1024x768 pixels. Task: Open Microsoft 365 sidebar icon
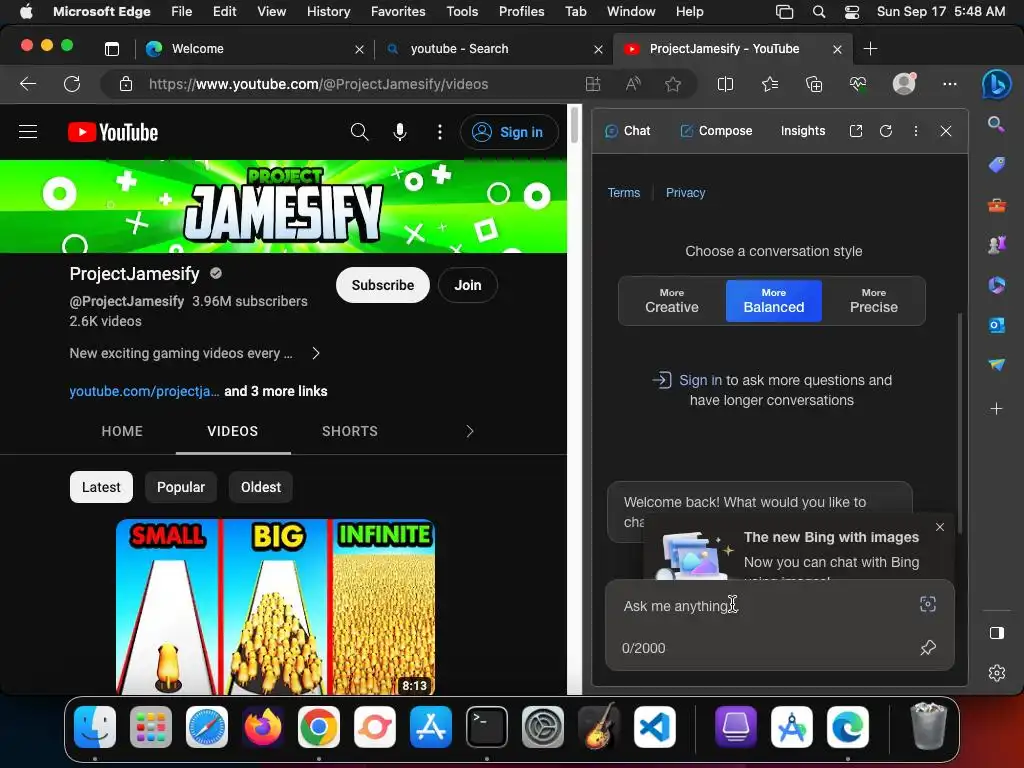pyautogui.click(x=997, y=285)
